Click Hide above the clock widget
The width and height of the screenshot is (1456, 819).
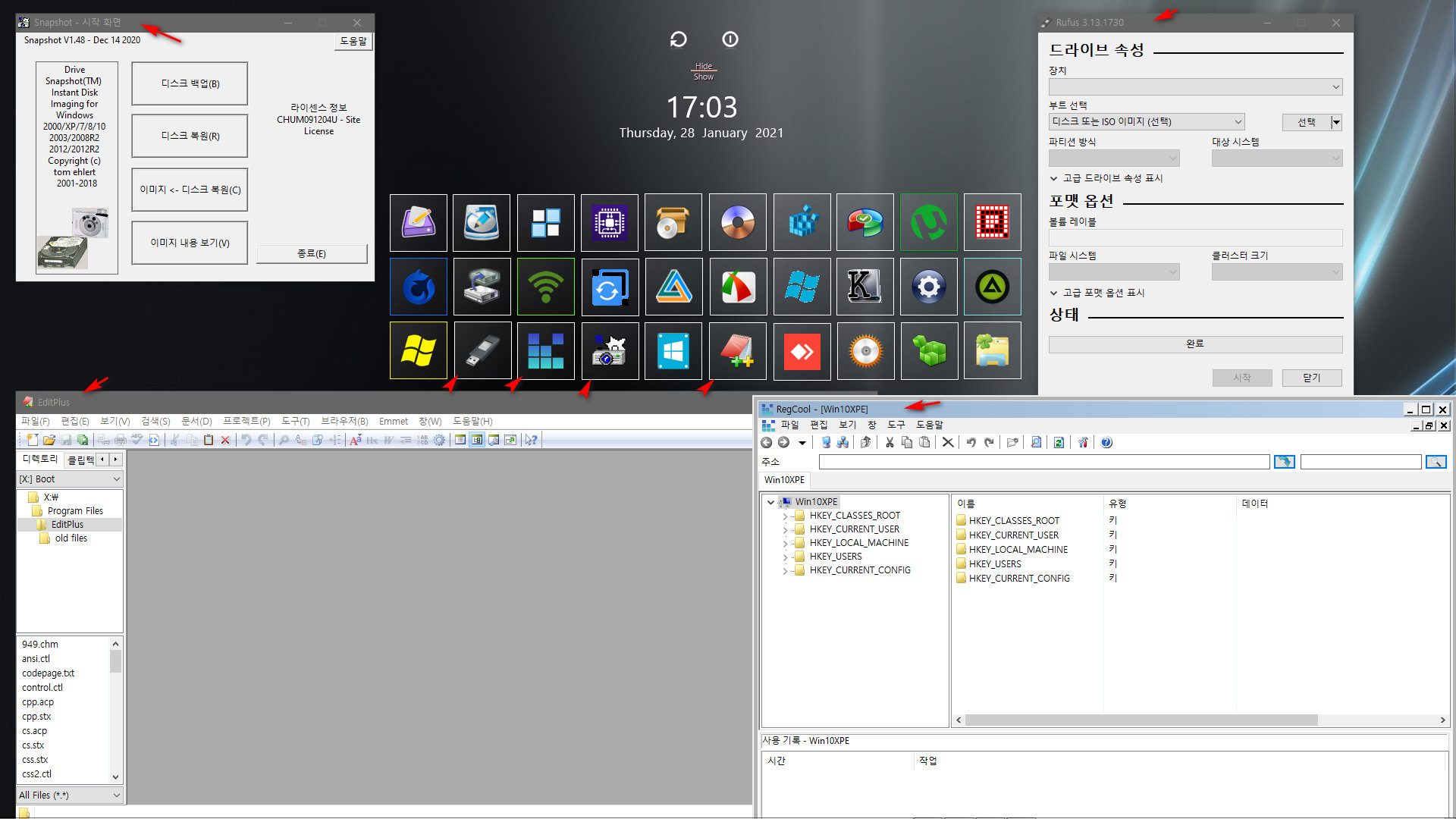[x=704, y=67]
